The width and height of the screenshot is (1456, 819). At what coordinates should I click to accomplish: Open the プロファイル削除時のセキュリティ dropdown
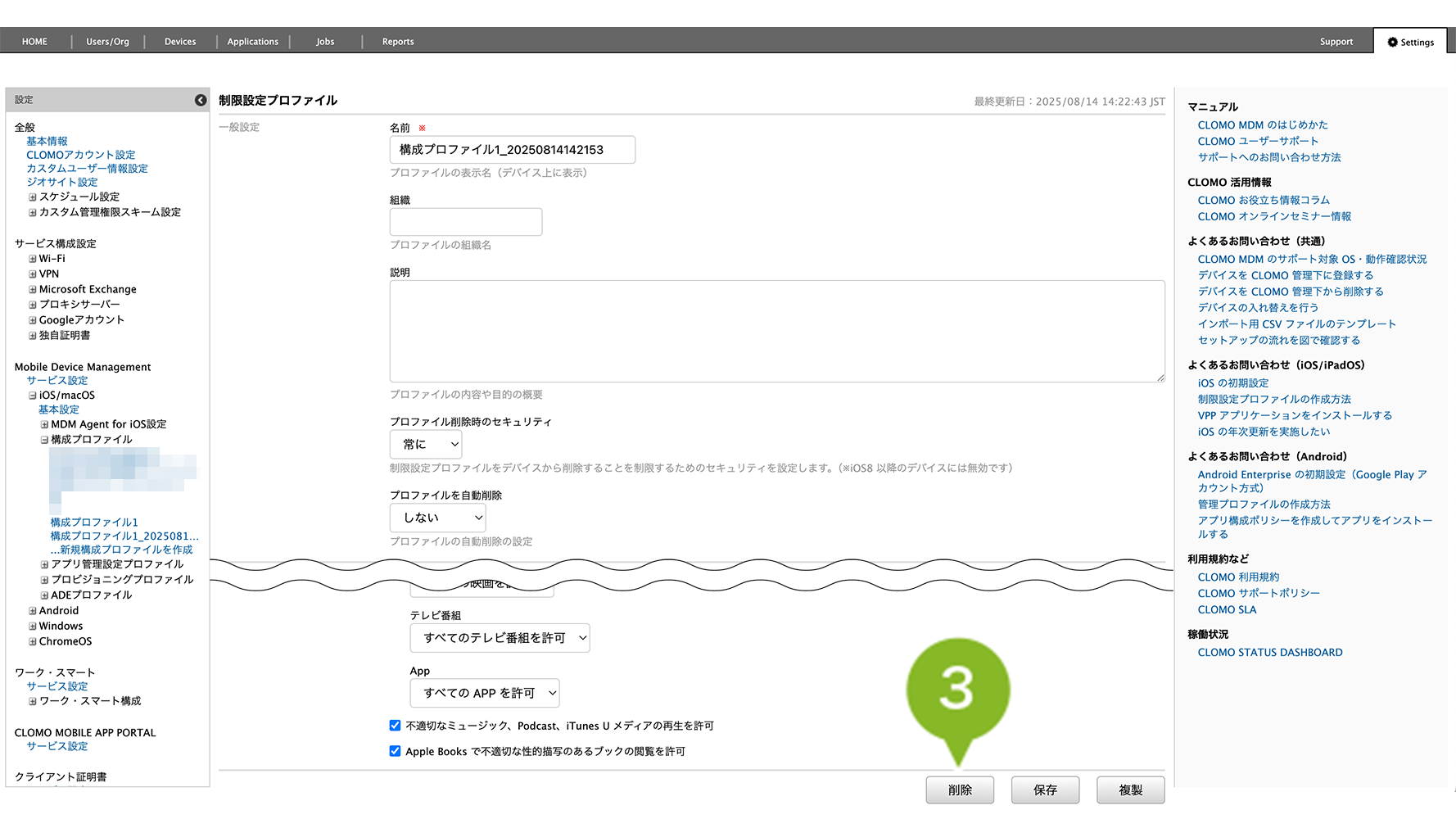click(426, 445)
